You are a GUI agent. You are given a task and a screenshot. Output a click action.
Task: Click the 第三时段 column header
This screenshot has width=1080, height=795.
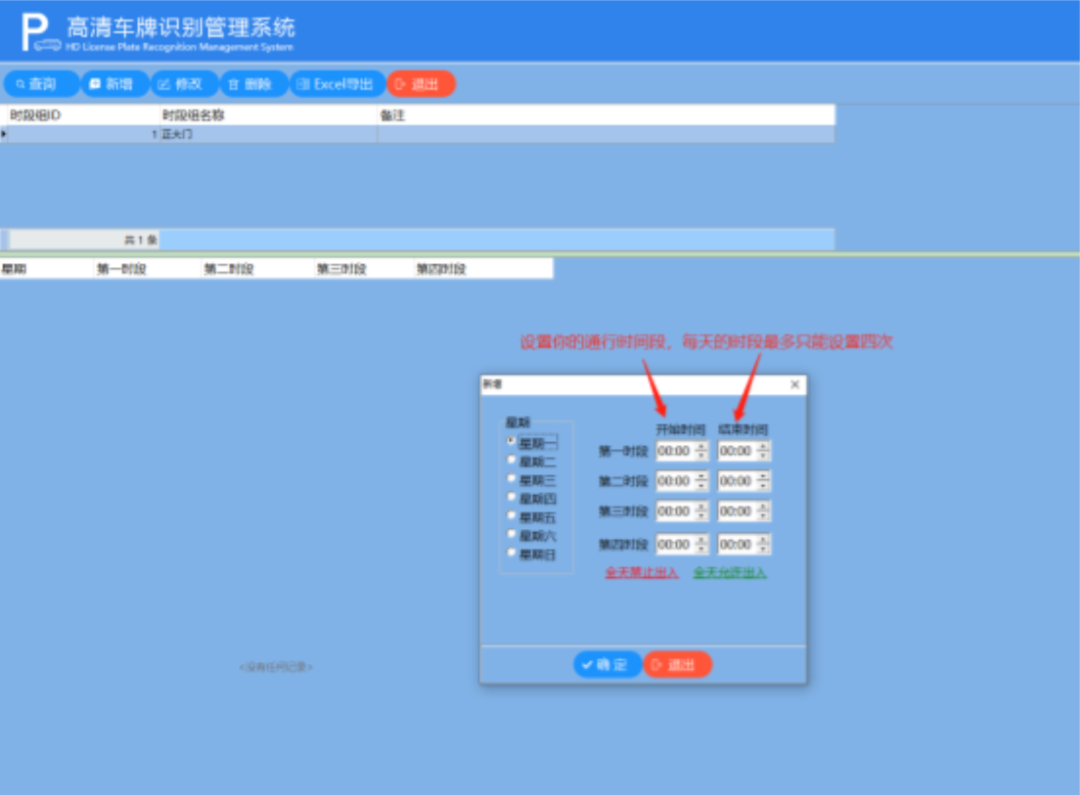point(364,269)
